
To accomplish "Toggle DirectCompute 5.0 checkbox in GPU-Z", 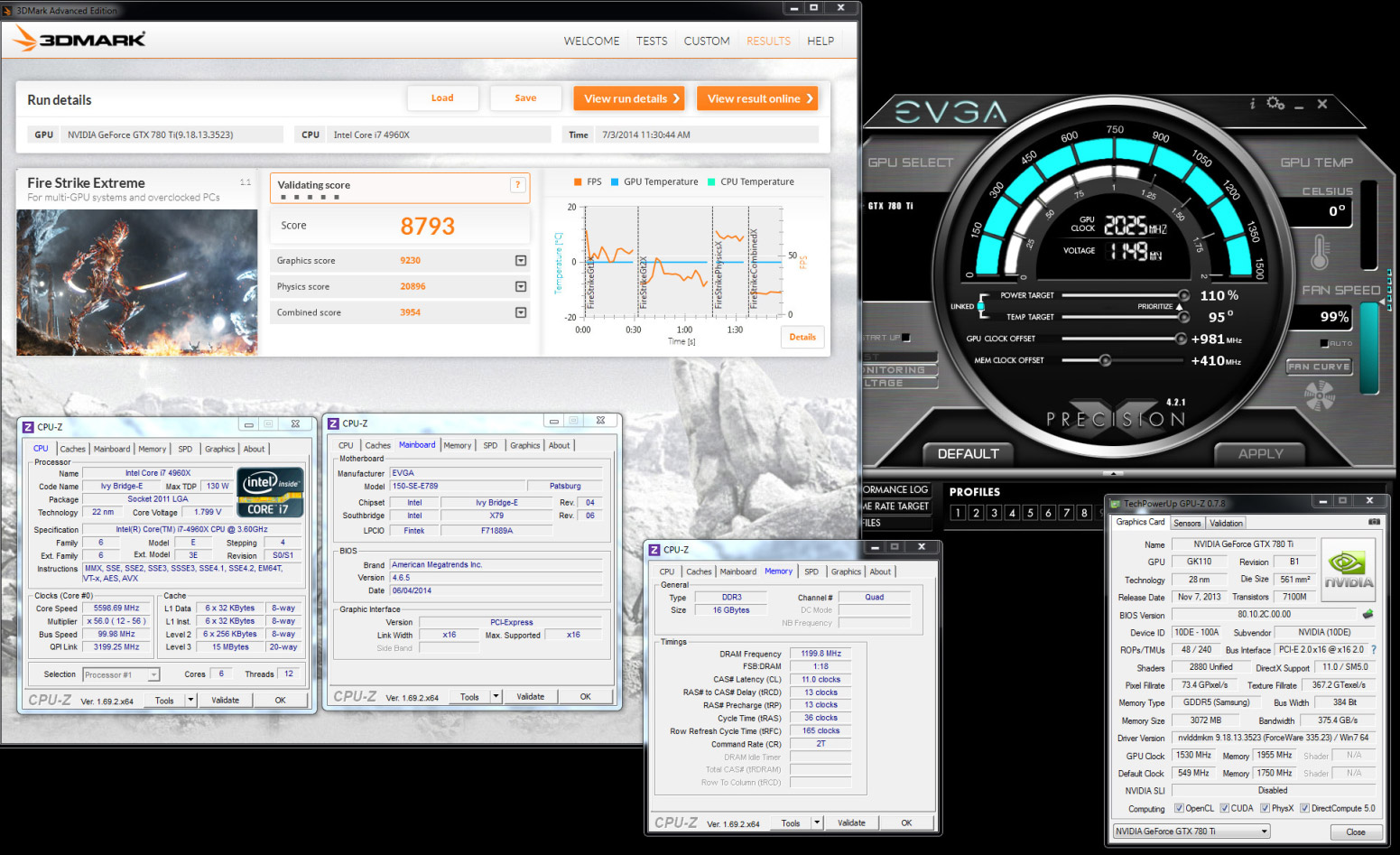I will [x=1304, y=808].
